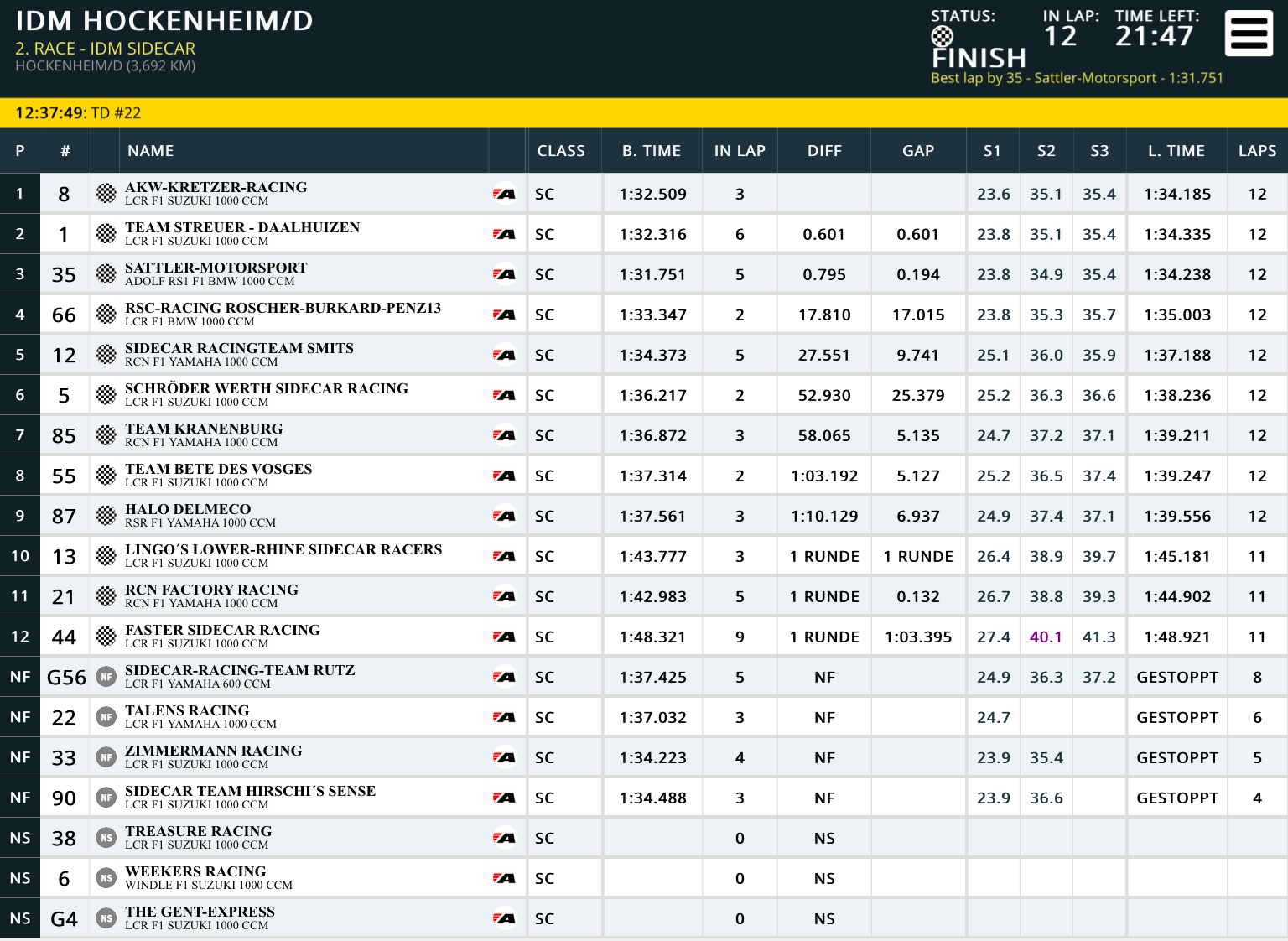Viewport: 1288px width, 941px height.
Task: Click the purple 40.1 S2 sector time
Action: coord(1046,637)
